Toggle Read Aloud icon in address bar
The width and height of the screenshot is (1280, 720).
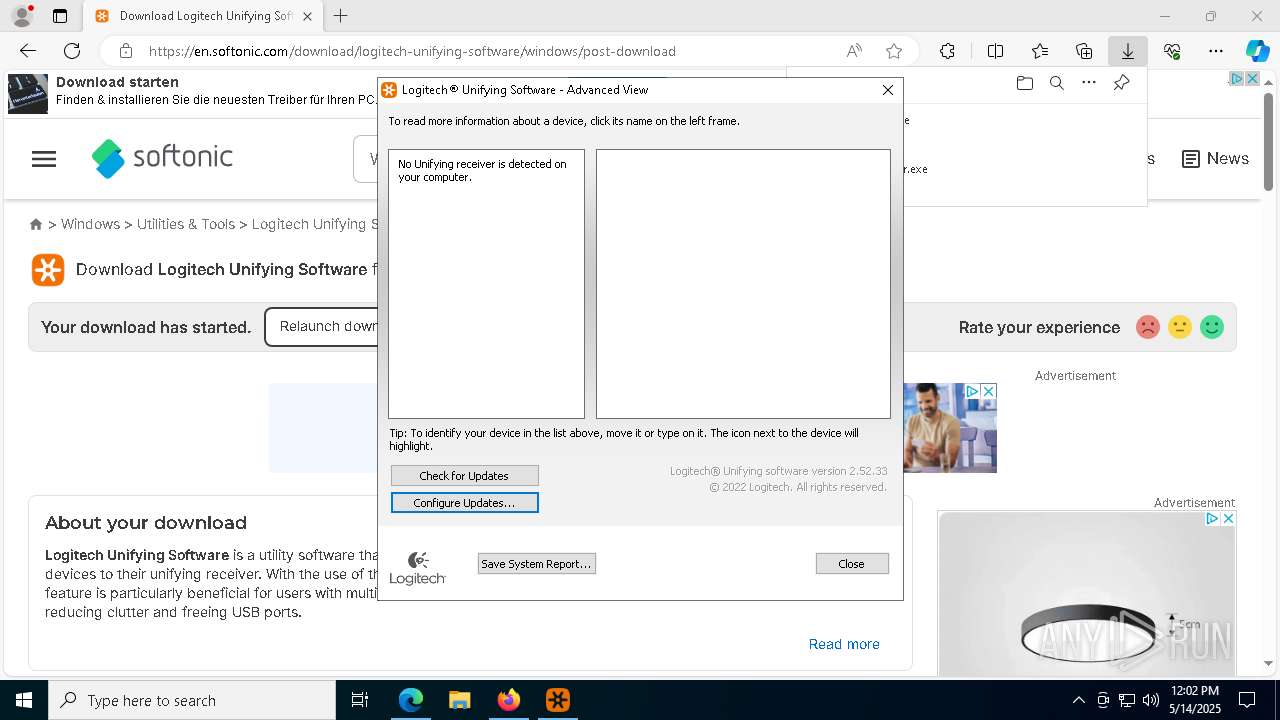[x=854, y=51]
